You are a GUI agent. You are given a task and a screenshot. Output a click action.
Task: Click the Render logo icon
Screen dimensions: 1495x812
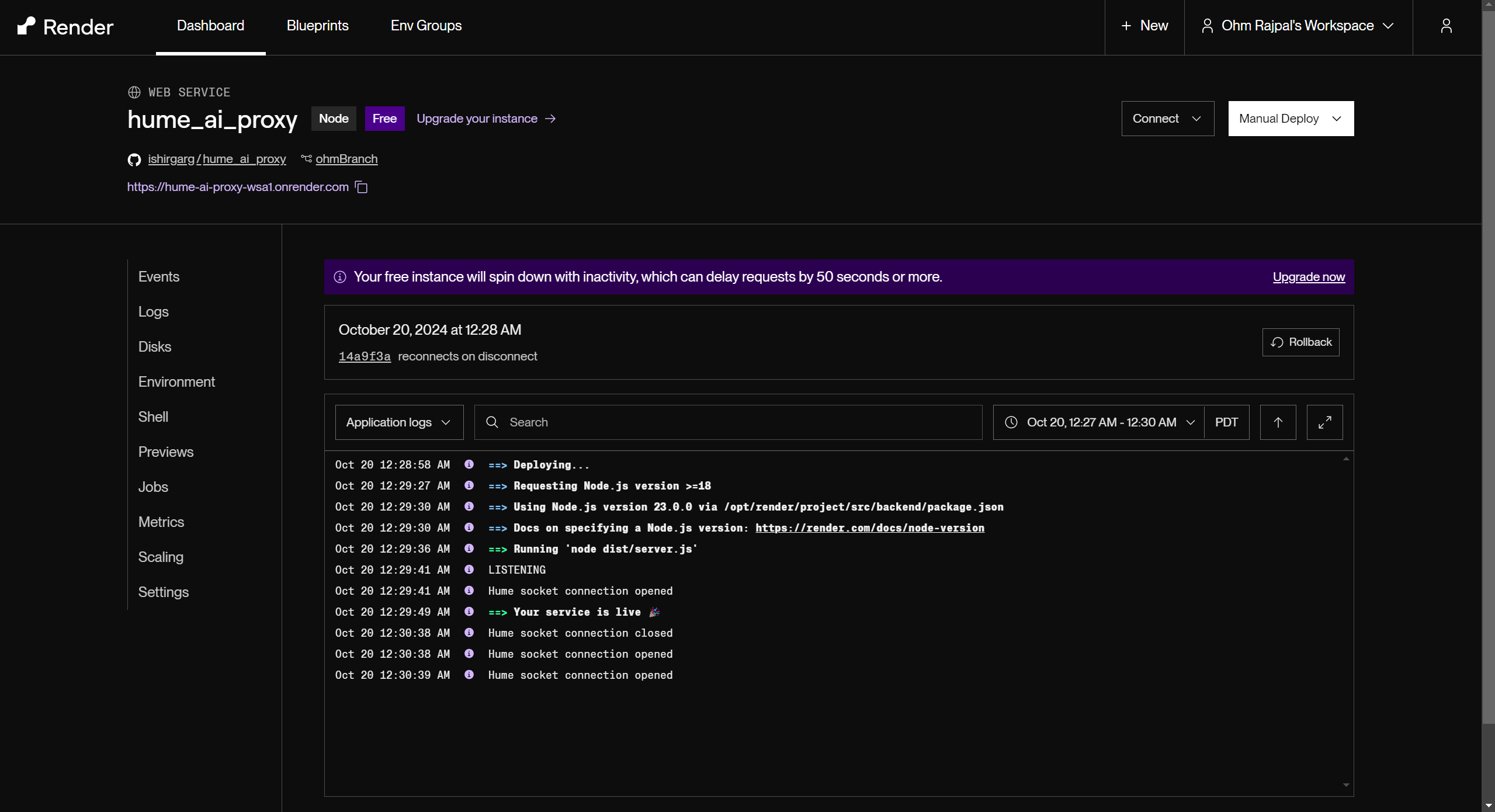pyautogui.click(x=26, y=26)
